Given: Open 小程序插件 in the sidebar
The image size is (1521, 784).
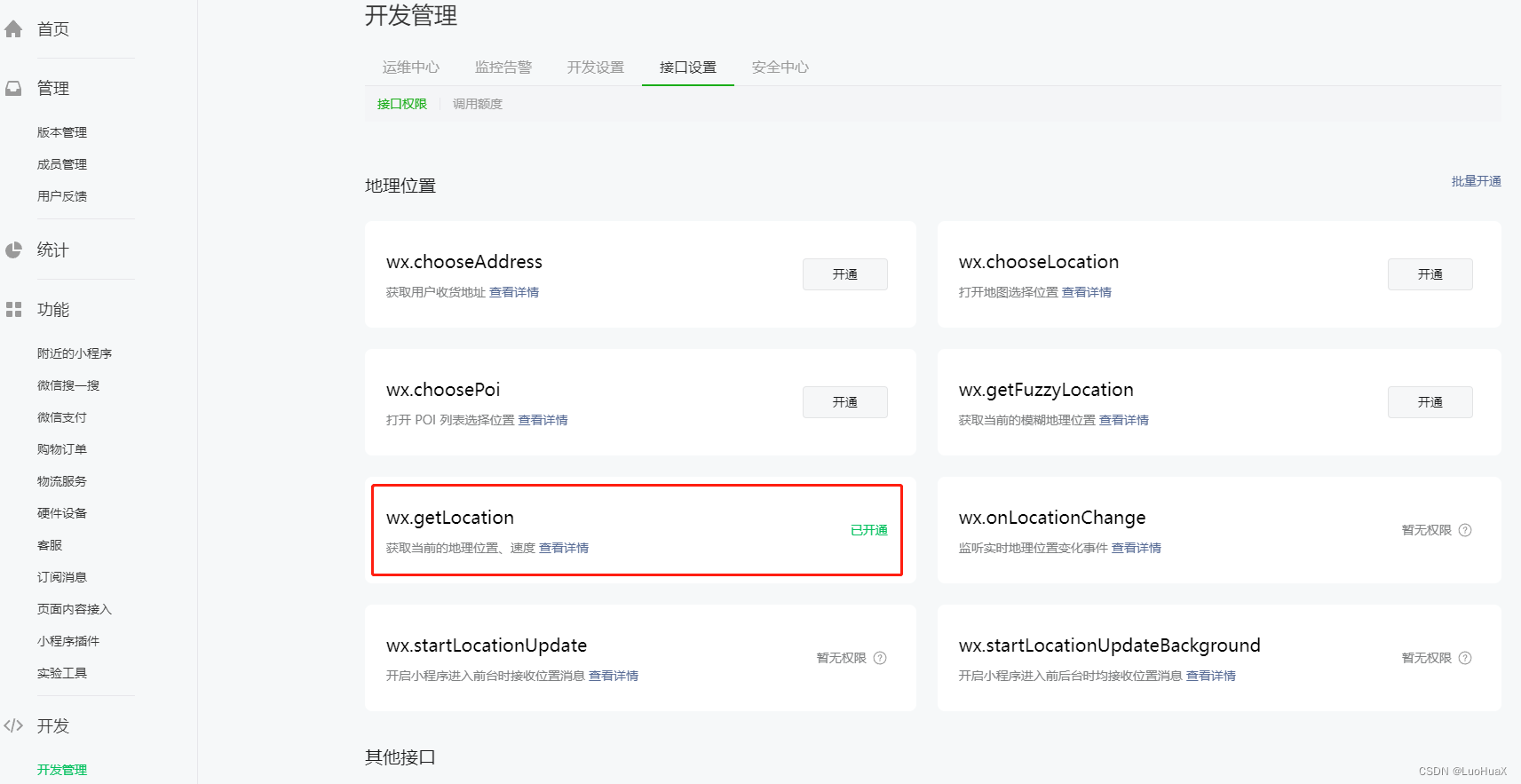Looking at the screenshot, I should 68,641.
